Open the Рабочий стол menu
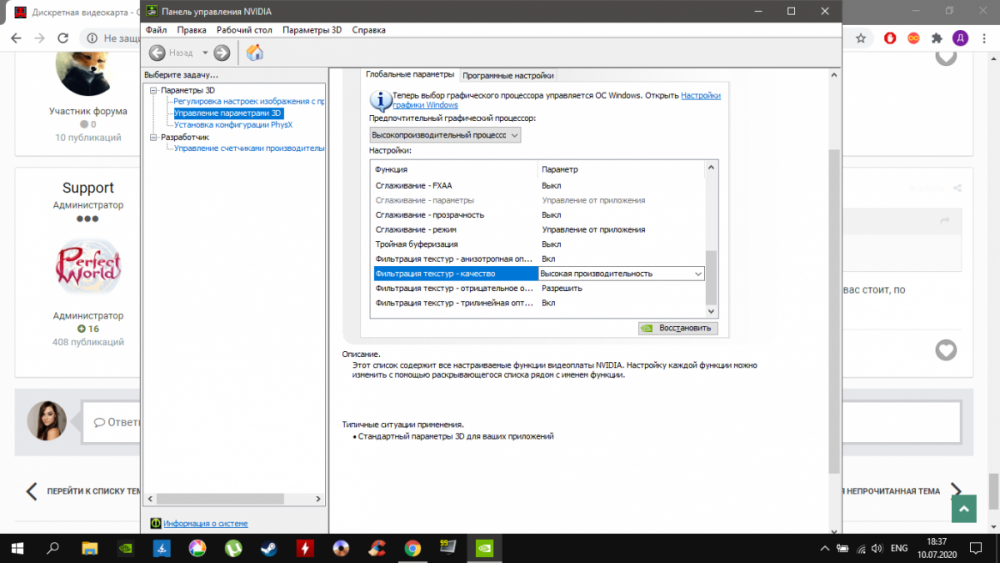This screenshot has height=563, width=1000. (x=244, y=30)
